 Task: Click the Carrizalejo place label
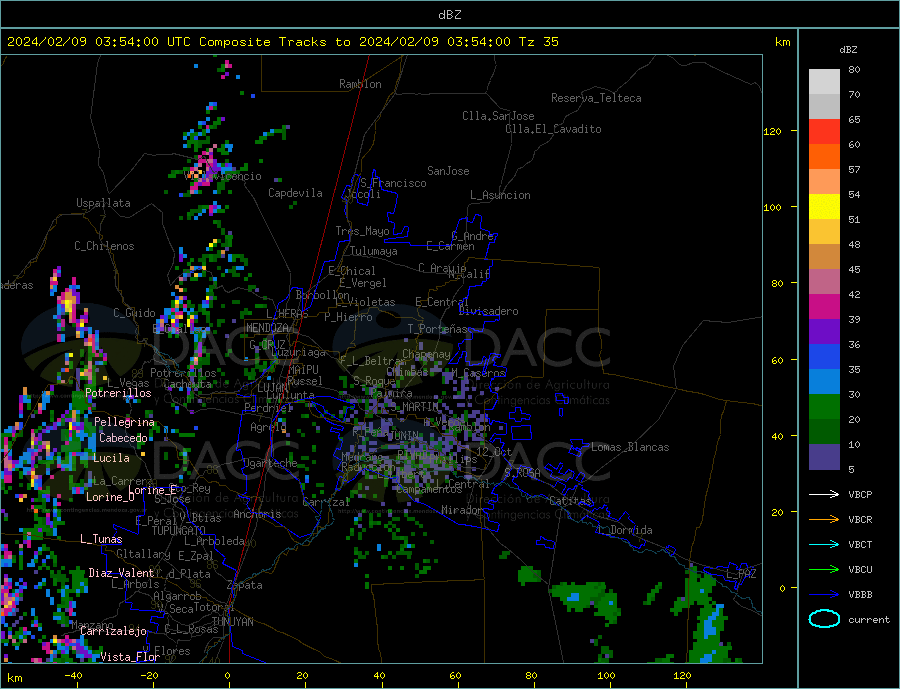point(113,631)
